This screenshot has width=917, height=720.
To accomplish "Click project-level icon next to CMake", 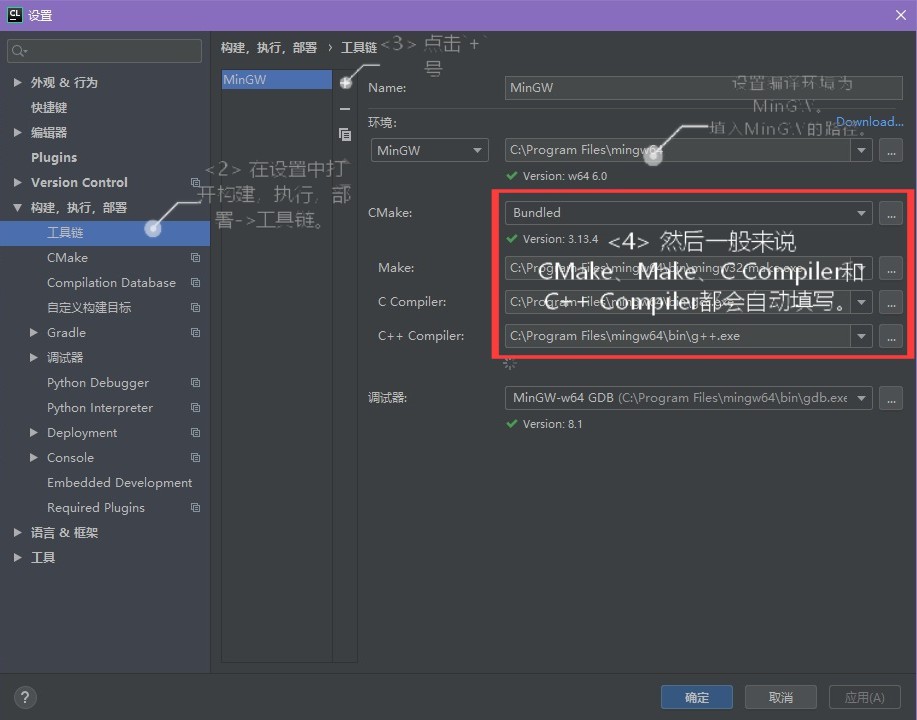I will (x=195, y=257).
